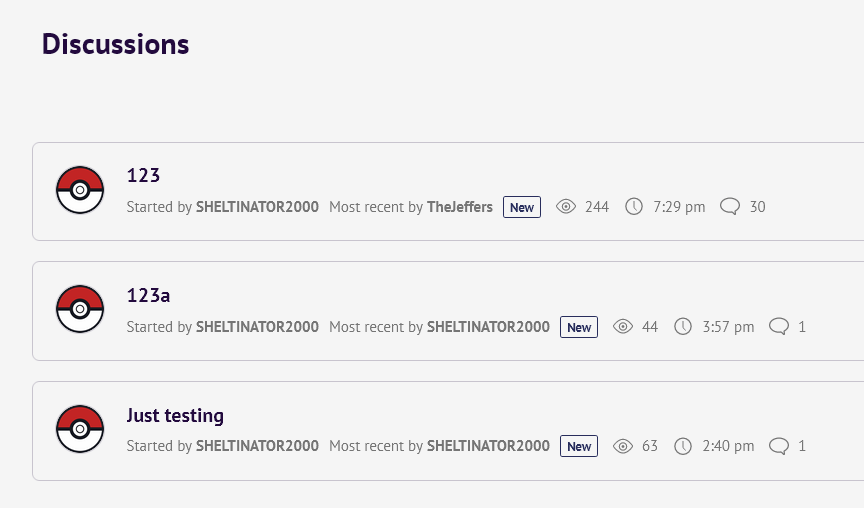Click the comment bubble in 123a row
The width and height of the screenshot is (864, 508).
pos(779,327)
